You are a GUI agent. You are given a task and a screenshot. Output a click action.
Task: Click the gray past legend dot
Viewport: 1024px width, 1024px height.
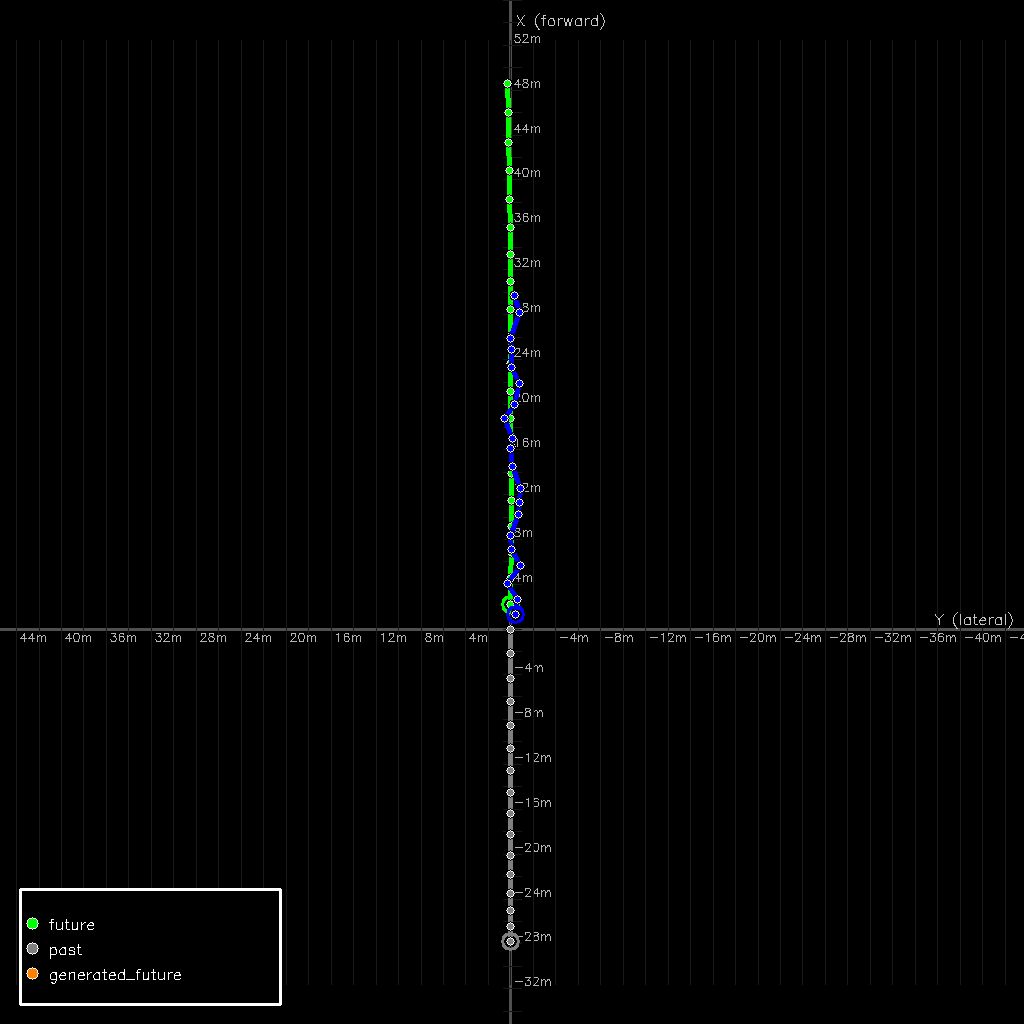point(33,949)
